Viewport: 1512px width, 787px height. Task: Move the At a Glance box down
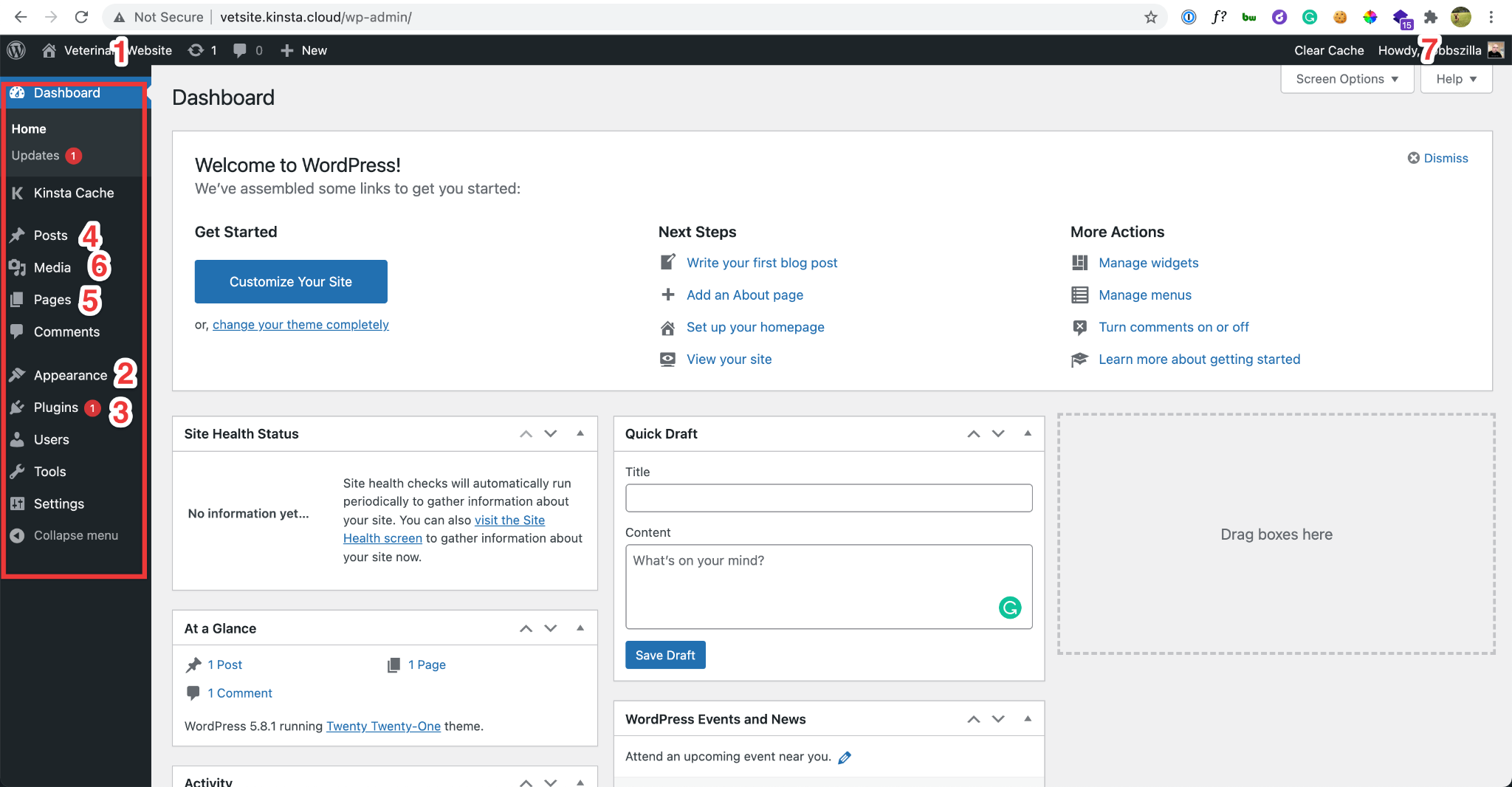(551, 628)
